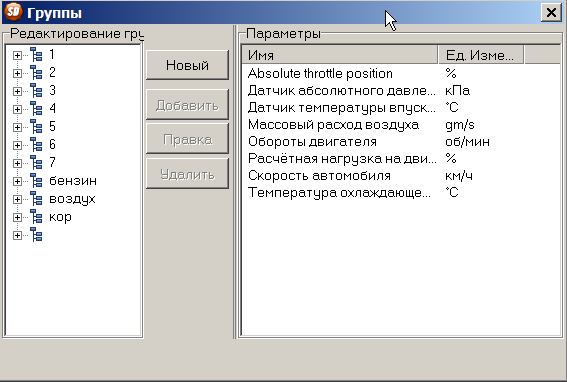Click the Новый button
This screenshot has height=382, width=567.
pyautogui.click(x=187, y=65)
